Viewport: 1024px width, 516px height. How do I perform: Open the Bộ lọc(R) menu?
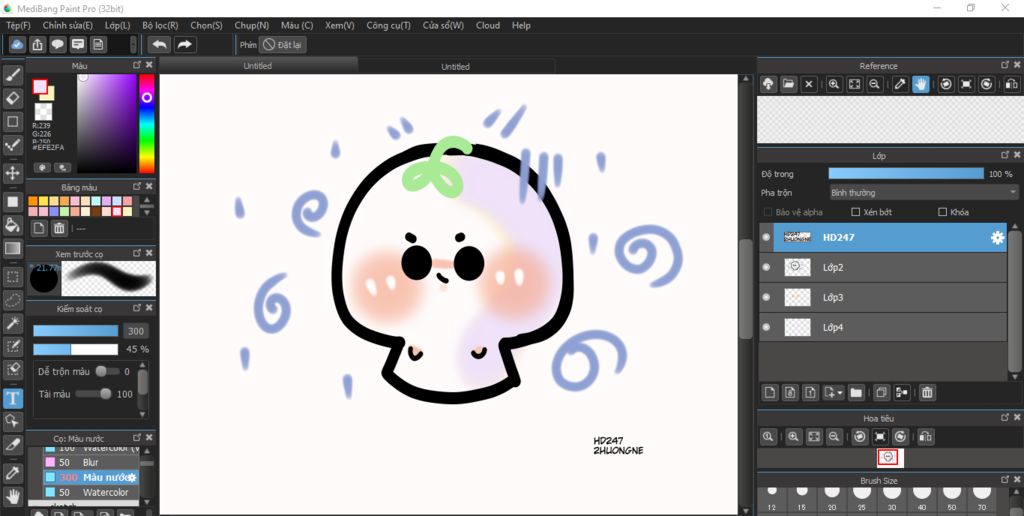click(160, 25)
